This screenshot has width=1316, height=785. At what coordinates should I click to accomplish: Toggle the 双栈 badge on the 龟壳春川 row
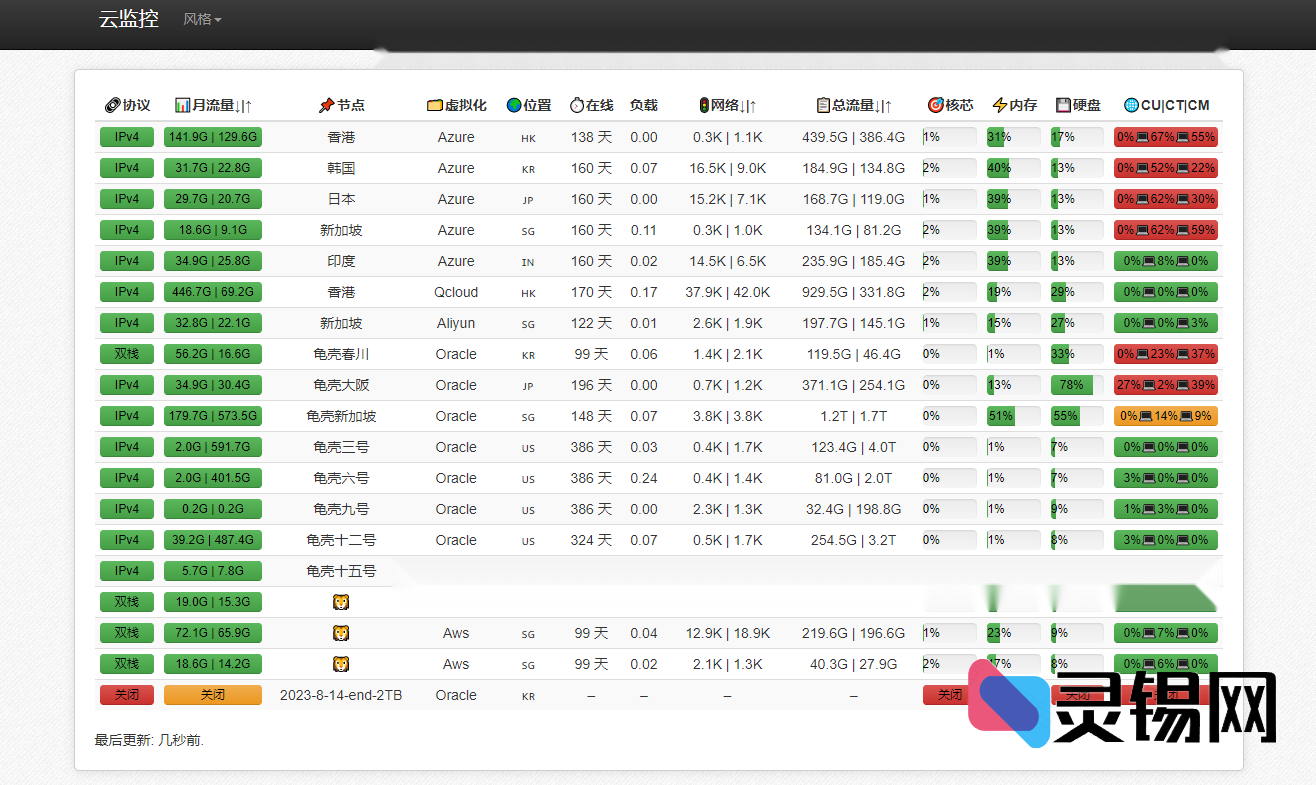126,353
